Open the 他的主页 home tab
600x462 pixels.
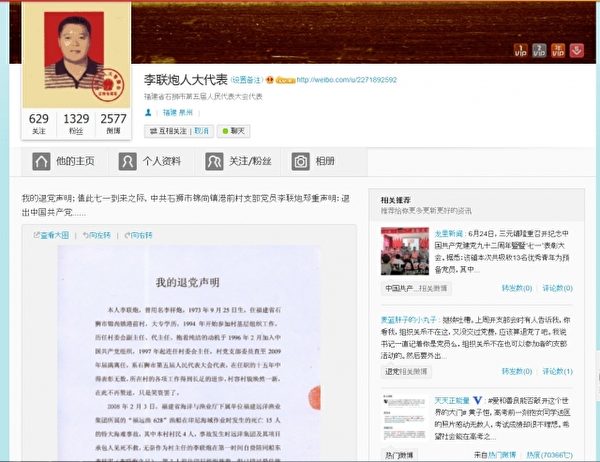point(64,161)
